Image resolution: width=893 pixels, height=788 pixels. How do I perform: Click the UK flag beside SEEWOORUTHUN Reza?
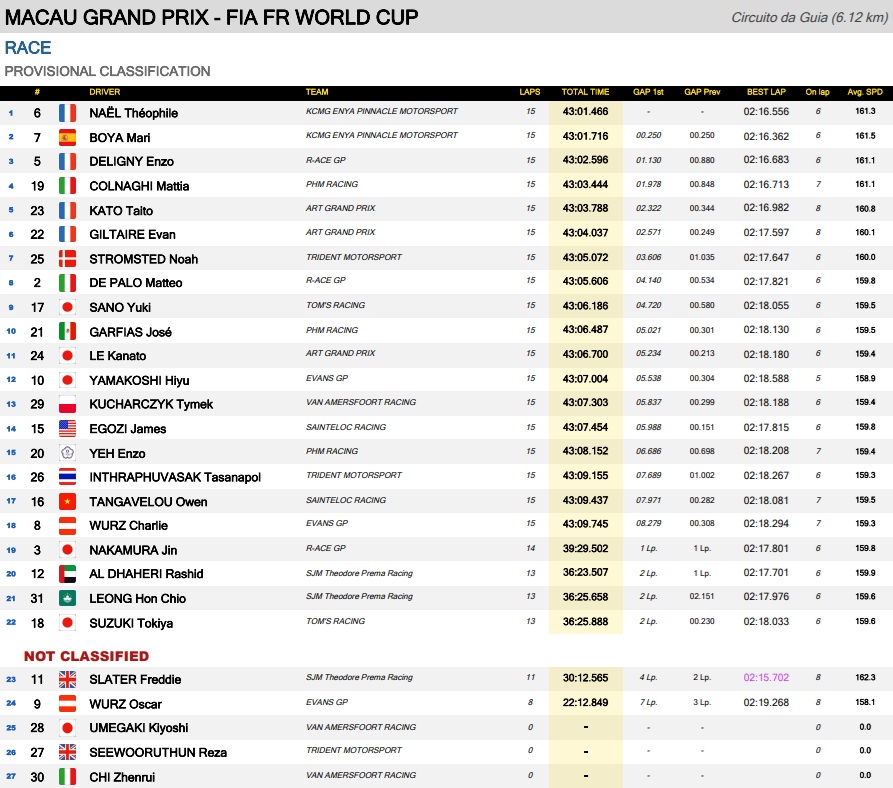click(67, 752)
